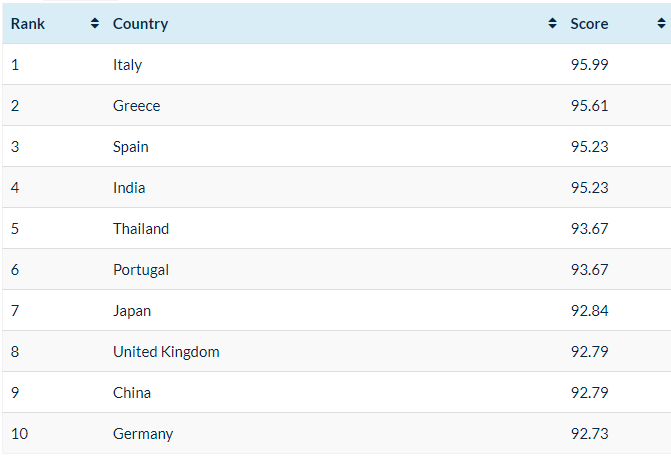Click China in the Country column
This screenshot has height=462, width=671.
(x=132, y=393)
